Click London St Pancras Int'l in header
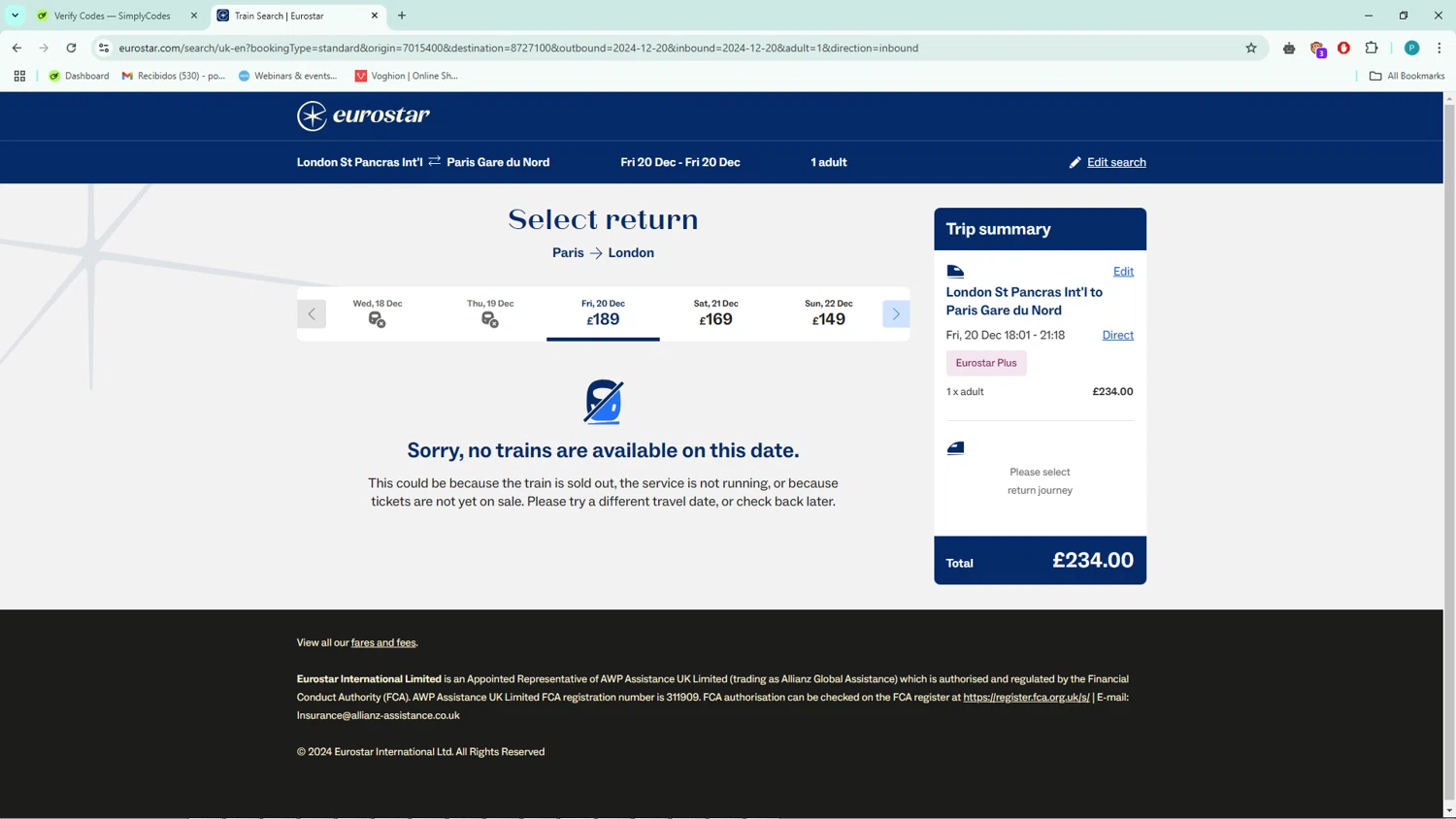 360,162
